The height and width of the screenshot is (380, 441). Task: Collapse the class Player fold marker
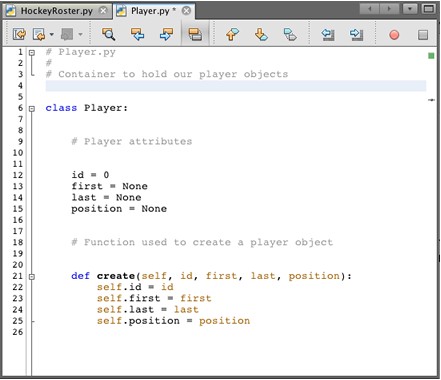(x=32, y=108)
